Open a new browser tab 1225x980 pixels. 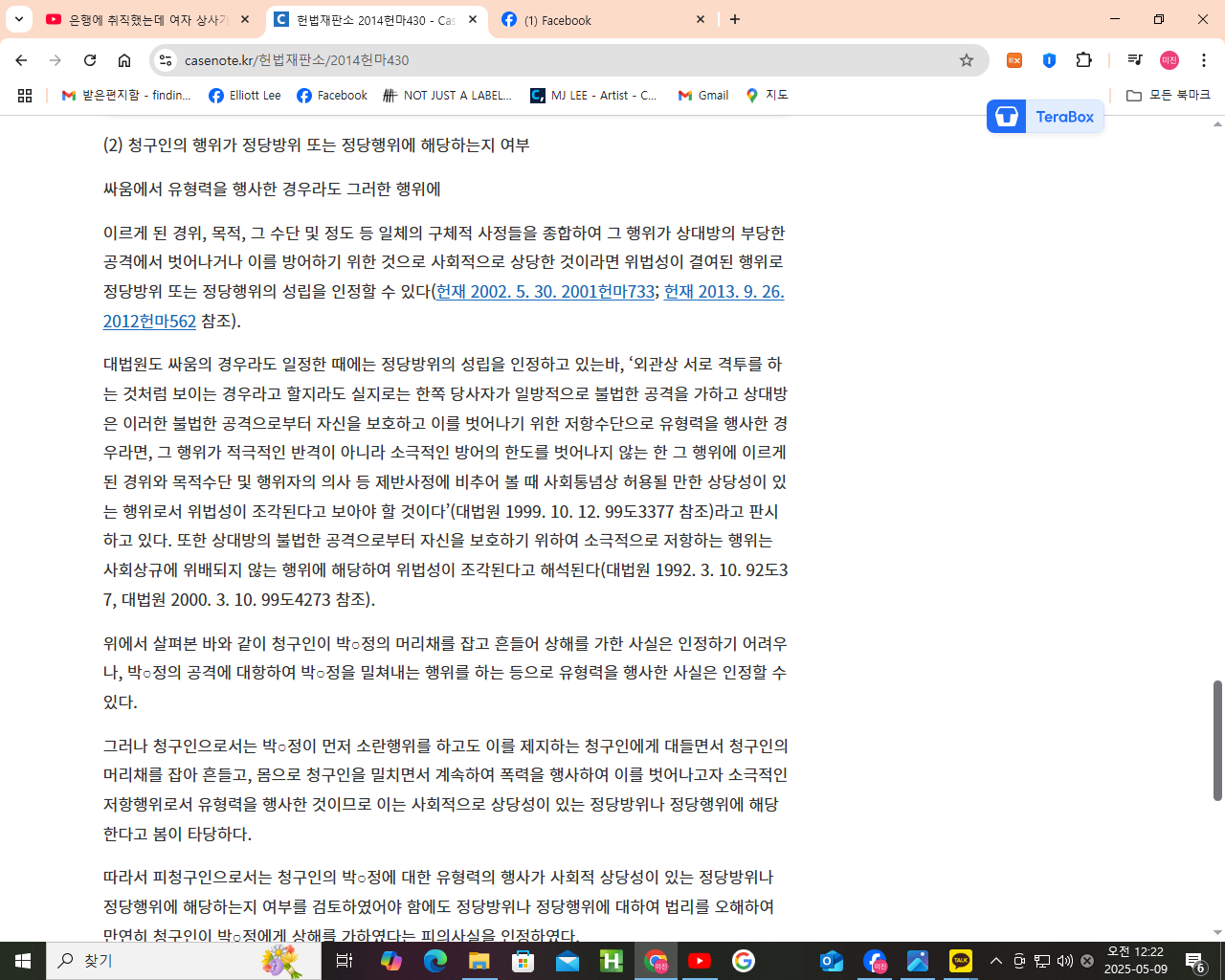pyautogui.click(x=735, y=19)
